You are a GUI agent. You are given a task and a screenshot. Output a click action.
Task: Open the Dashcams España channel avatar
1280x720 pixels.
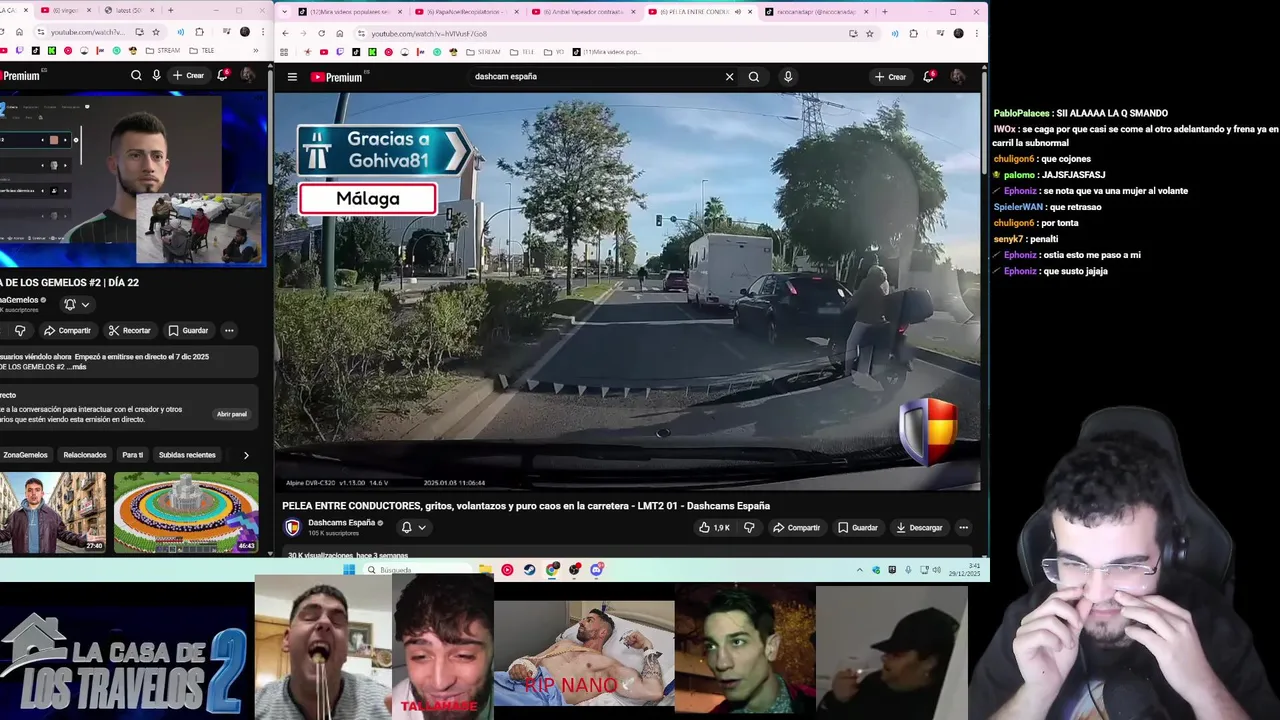point(292,527)
